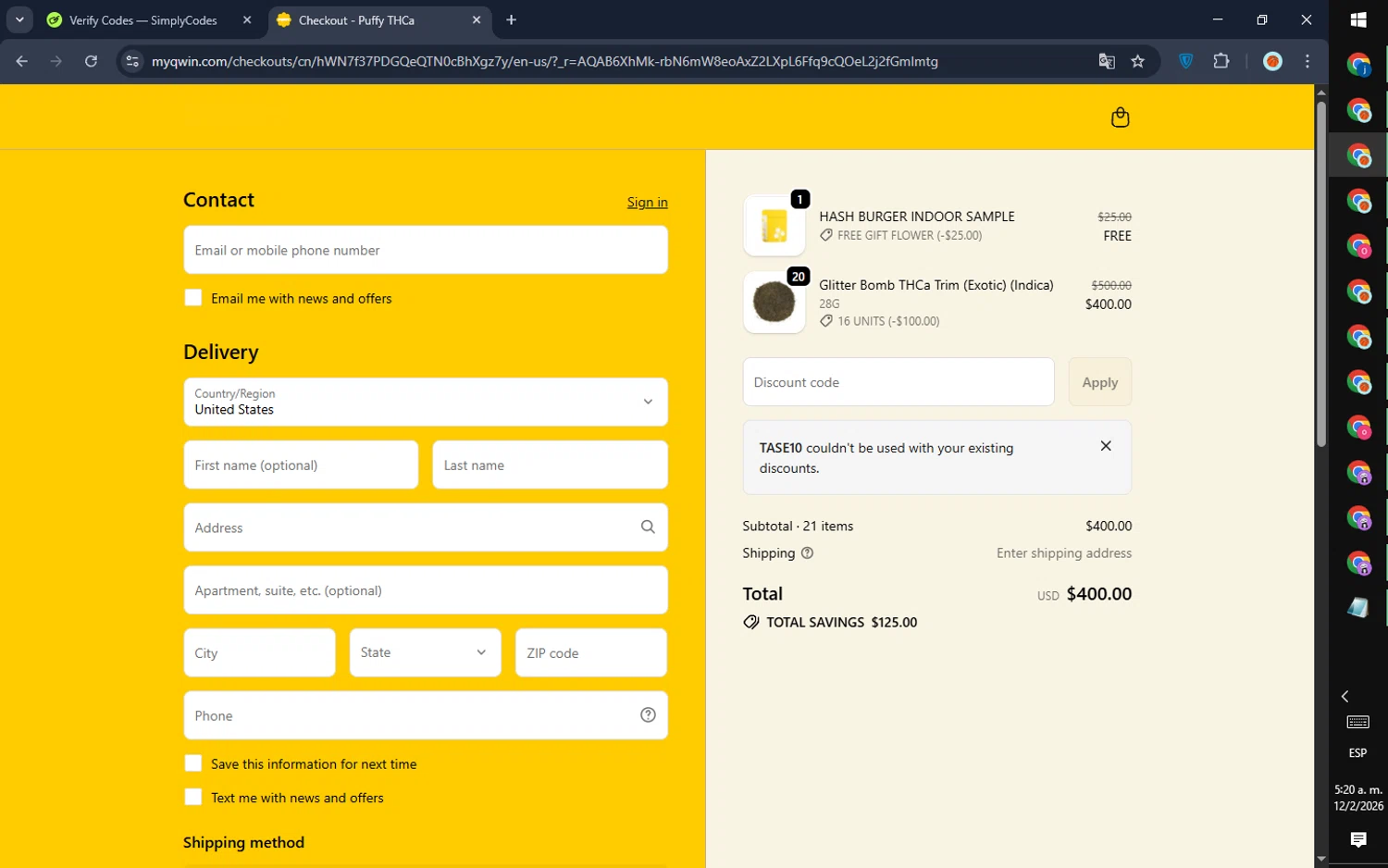Click the Sign in link
This screenshot has height=868, width=1388.
click(x=648, y=202)
